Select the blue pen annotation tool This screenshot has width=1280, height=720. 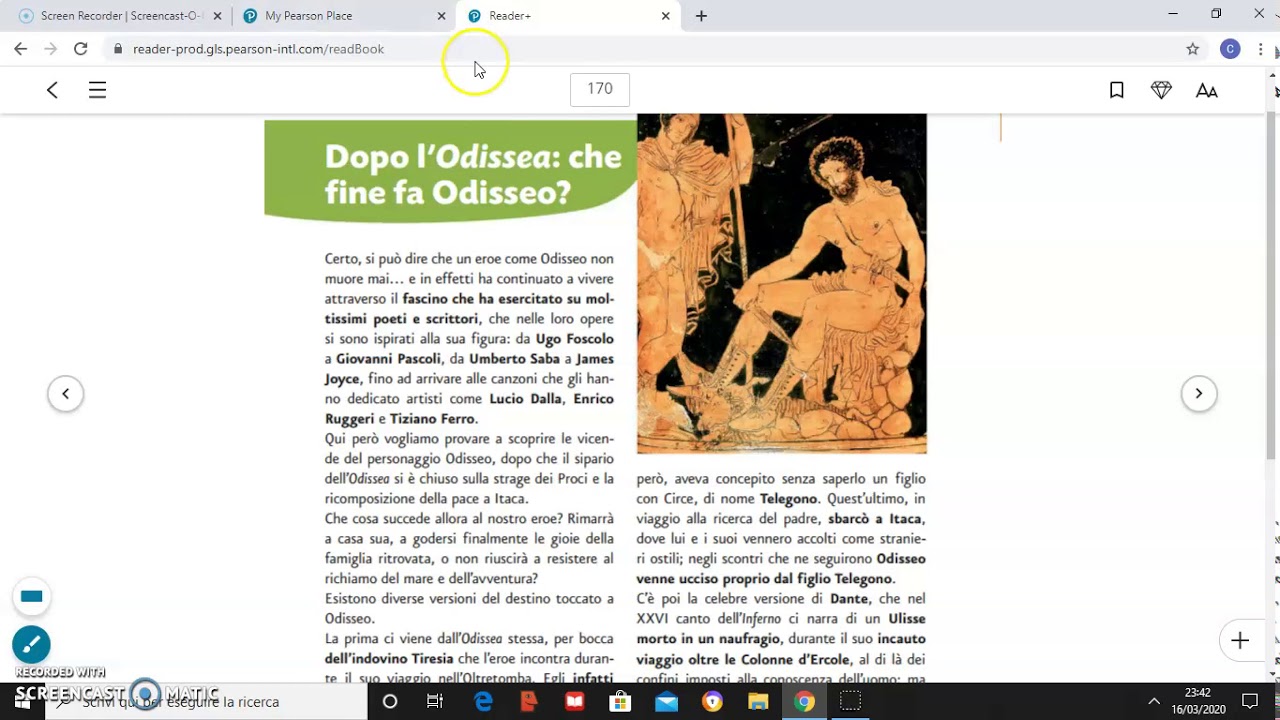click(31, 645)
